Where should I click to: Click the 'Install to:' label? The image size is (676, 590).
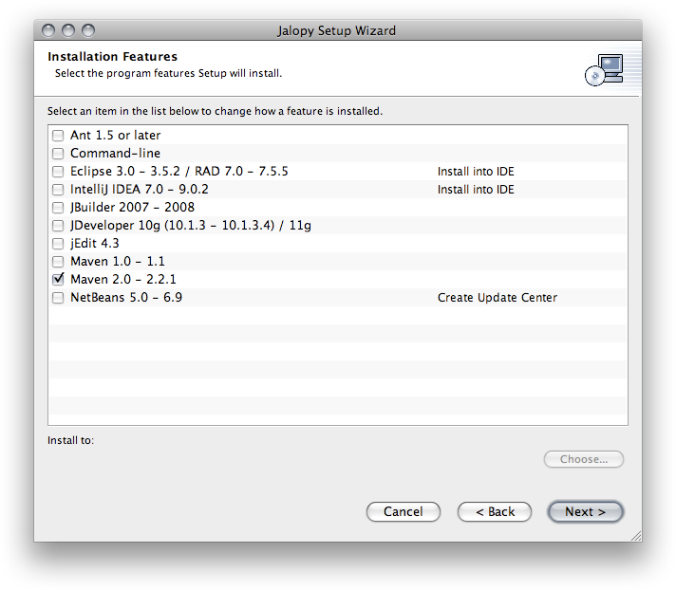click(x=70, y=440)
